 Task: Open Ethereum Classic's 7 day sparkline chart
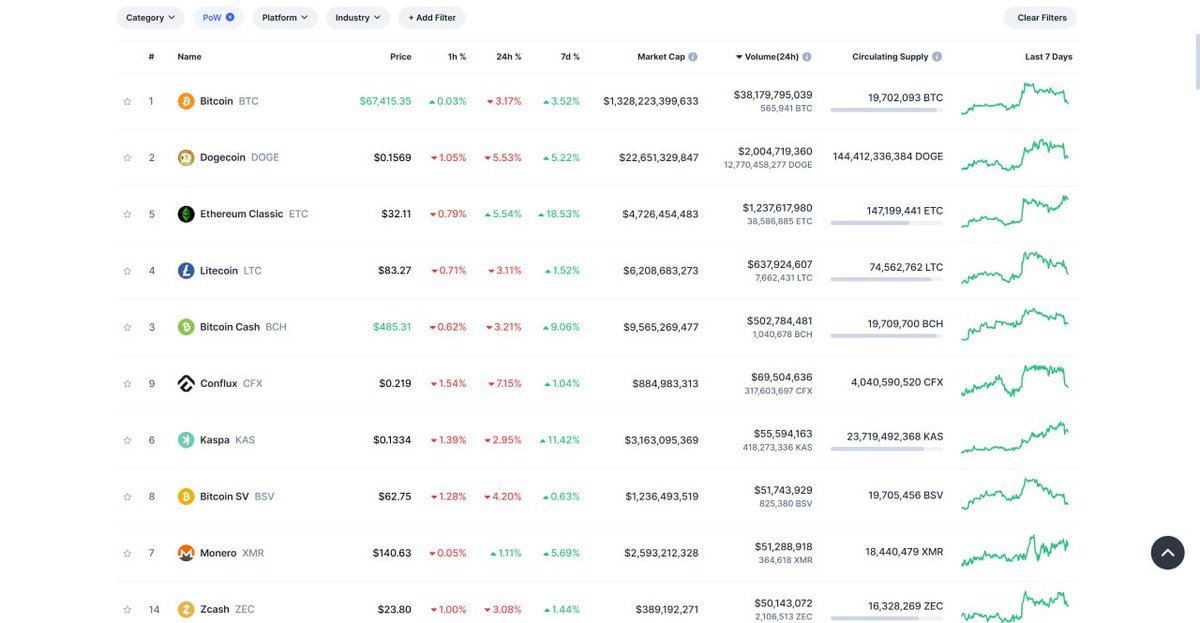click(x=1014, y=213)
